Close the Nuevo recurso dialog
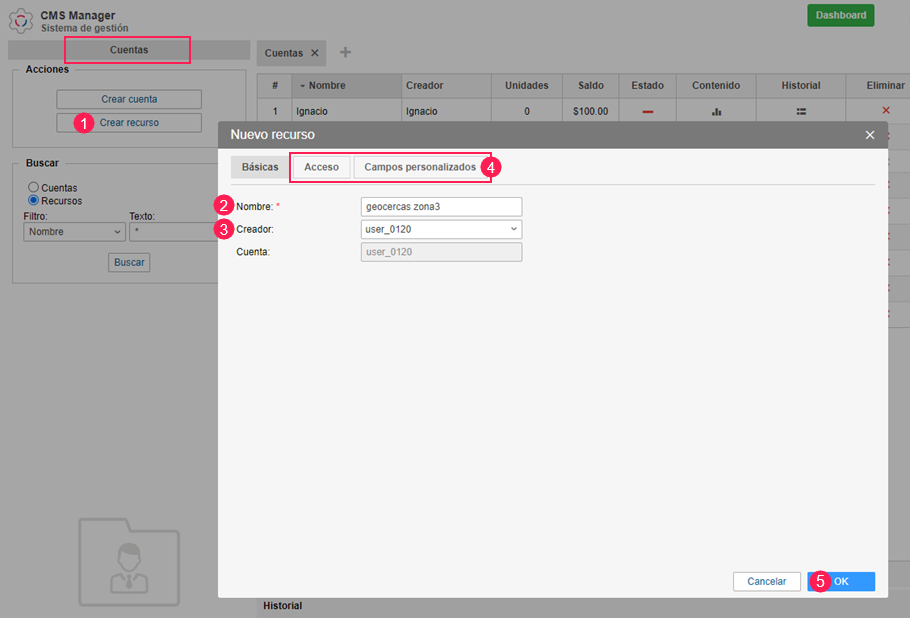Viewport: 910px width, 618px height. pos(869,135)
